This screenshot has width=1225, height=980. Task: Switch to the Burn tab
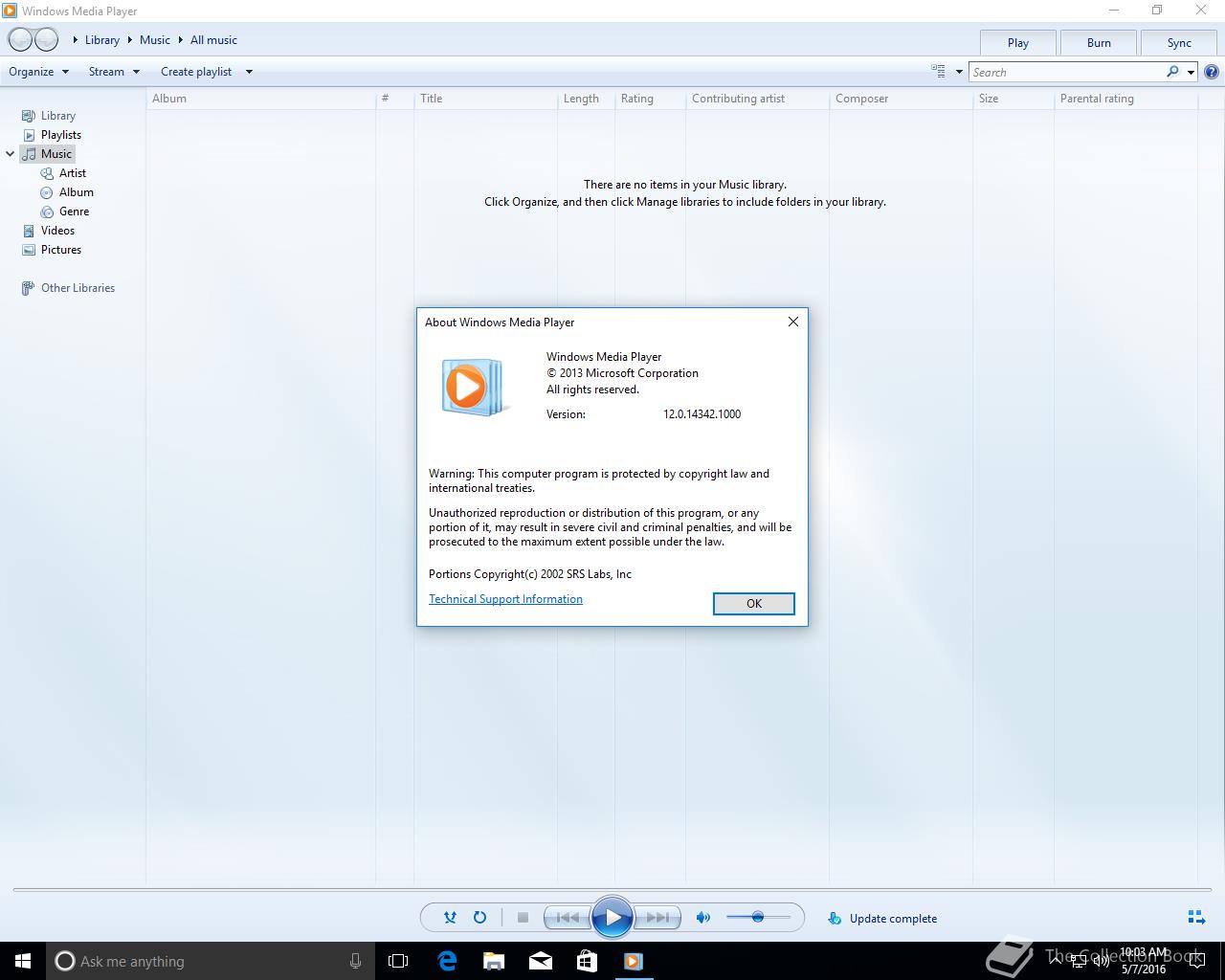(x=1099, y=43)
